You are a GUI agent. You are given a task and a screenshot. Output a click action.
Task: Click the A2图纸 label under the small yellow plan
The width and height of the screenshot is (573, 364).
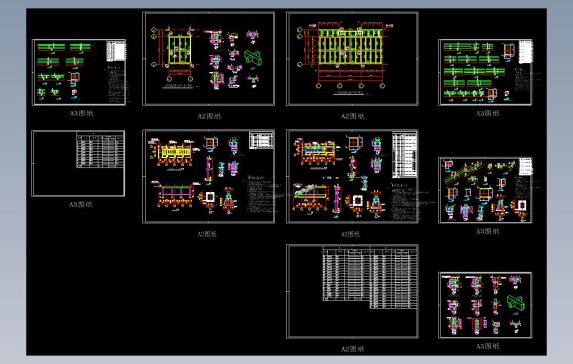pos(209,116)
